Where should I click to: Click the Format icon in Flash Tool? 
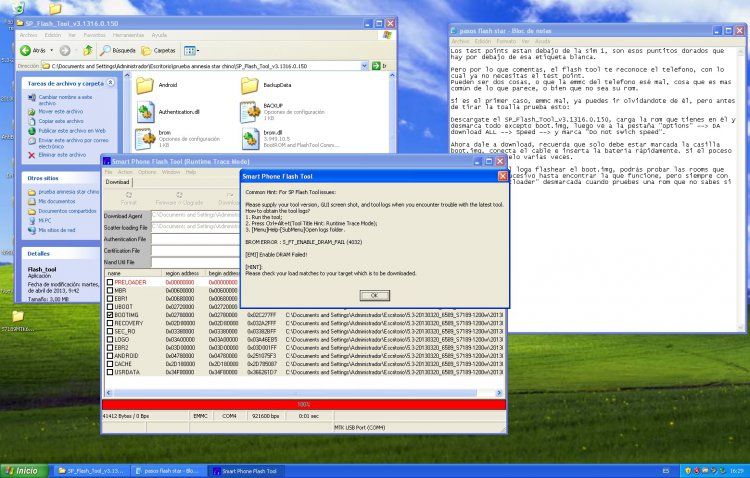128,199
